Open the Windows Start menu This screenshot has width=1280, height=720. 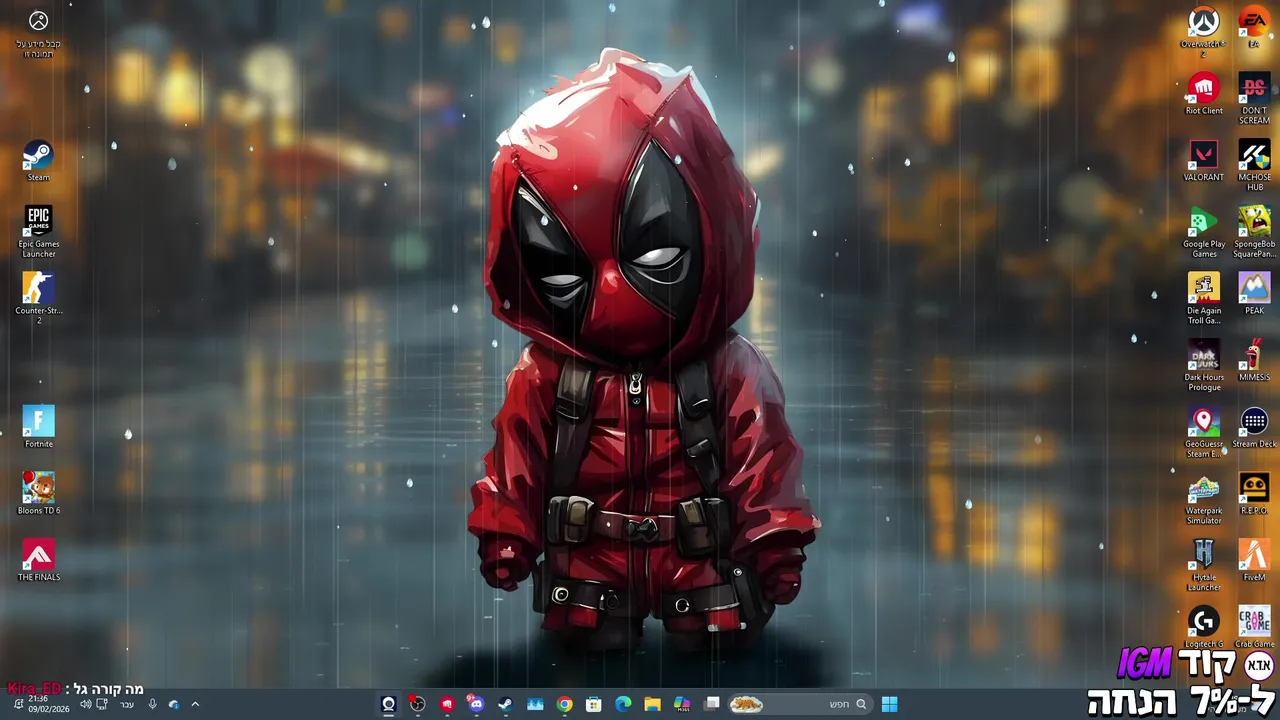[x=889, y=704]
